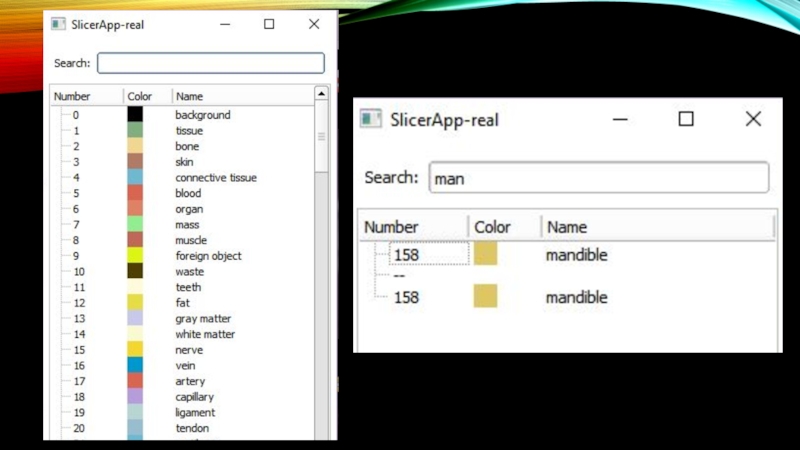Click the empty Search field in left window

[x=211, y=63]
